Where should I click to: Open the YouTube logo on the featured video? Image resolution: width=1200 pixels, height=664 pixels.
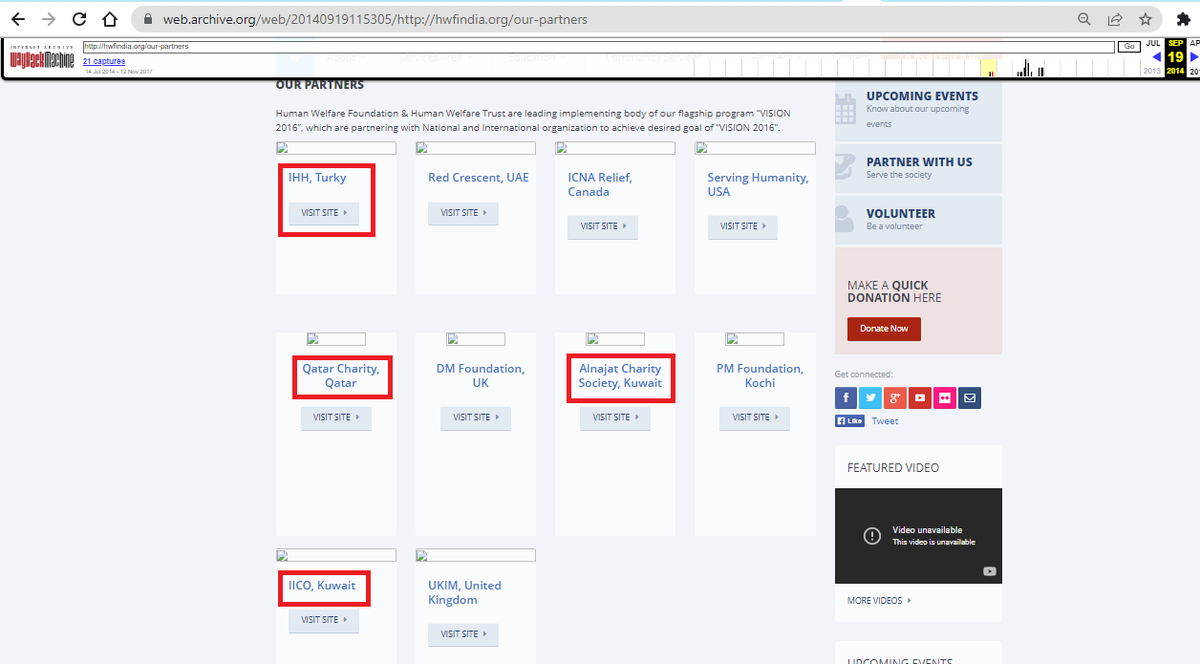click(x=989, y=571)
